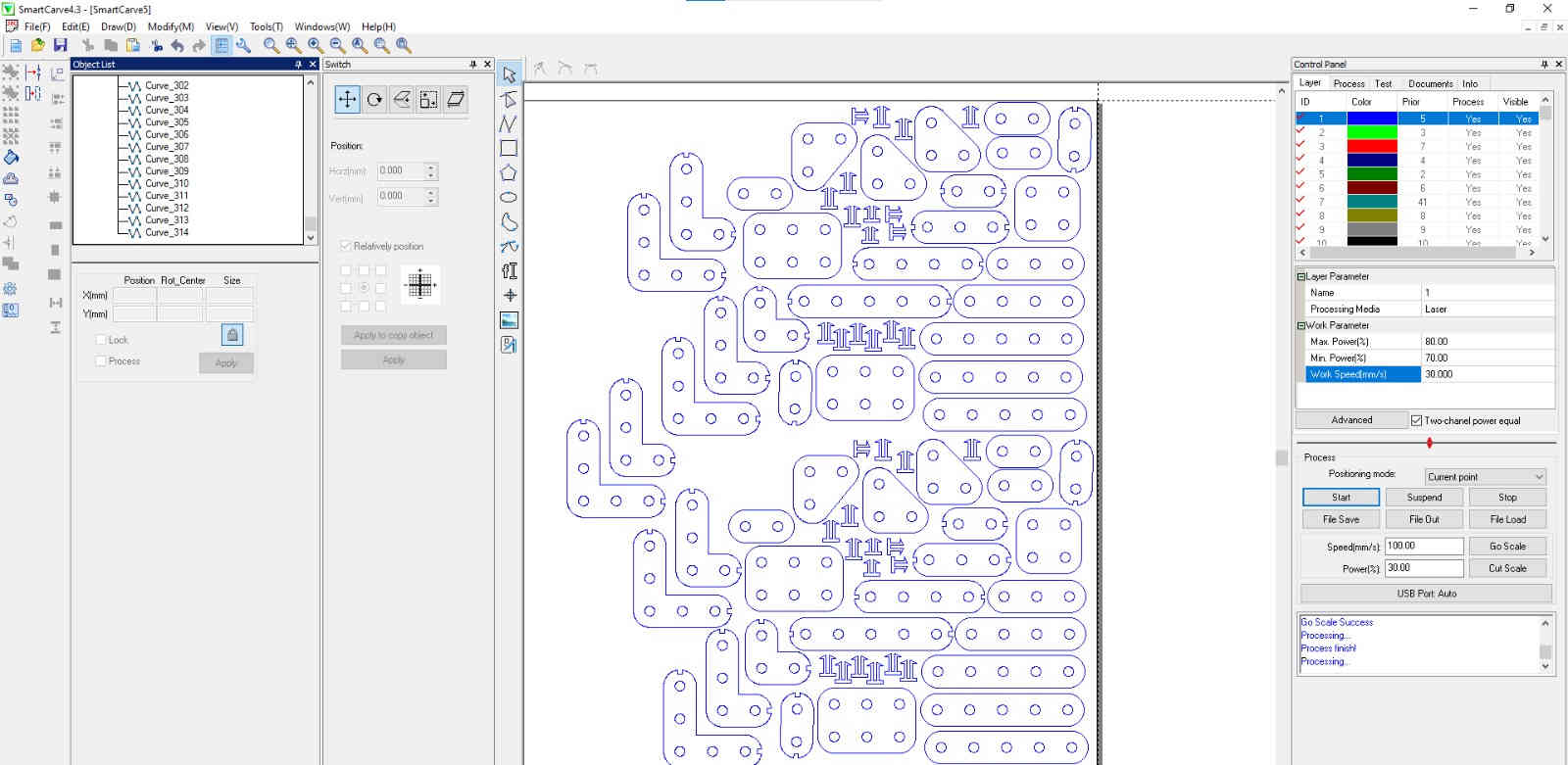
Task: Toggle Relatively position checkbox
Action: pyautogui.click(x=346, y=246)
